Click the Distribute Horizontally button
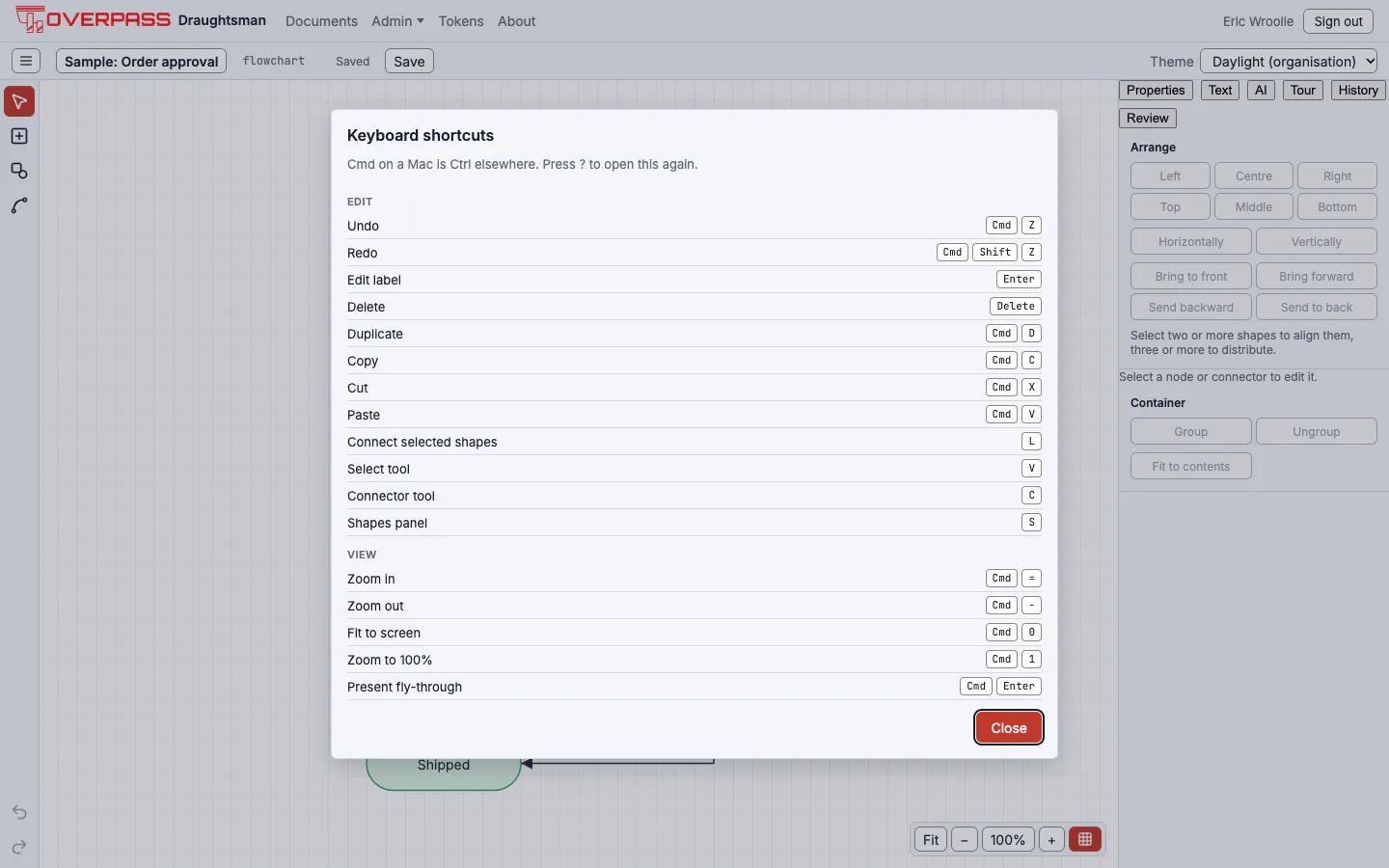 tap(1191, 241)
